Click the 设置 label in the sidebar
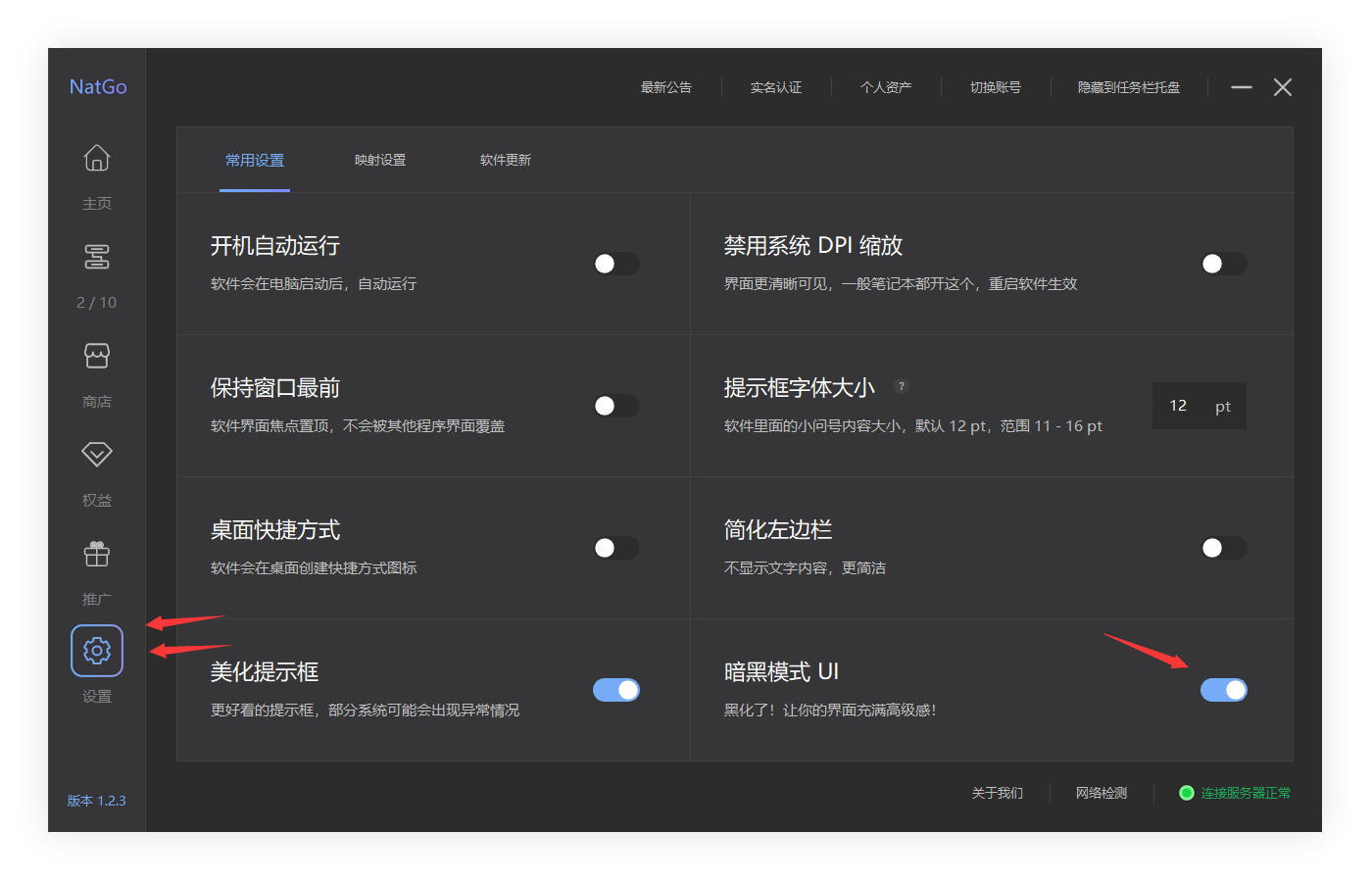The width and height of the screenshot is (1372, 882). (97, 697)
